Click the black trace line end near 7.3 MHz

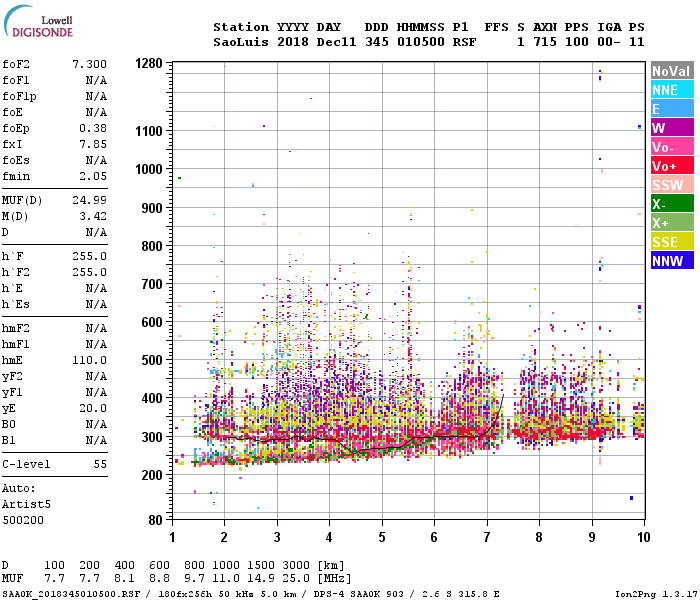[504, 395]
